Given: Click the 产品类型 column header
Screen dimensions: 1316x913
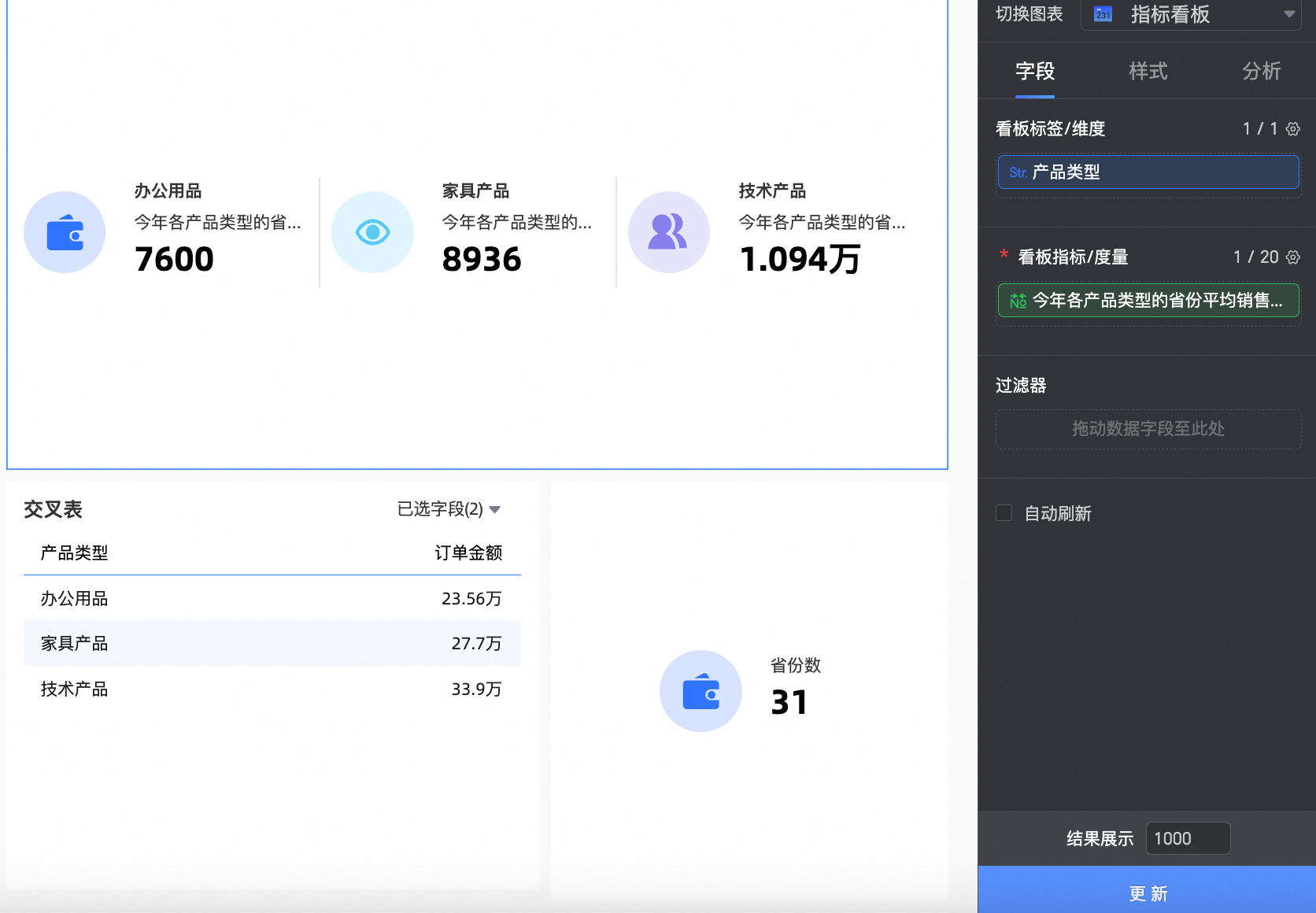Looking at the screenshot, I should tap(75, 553).
